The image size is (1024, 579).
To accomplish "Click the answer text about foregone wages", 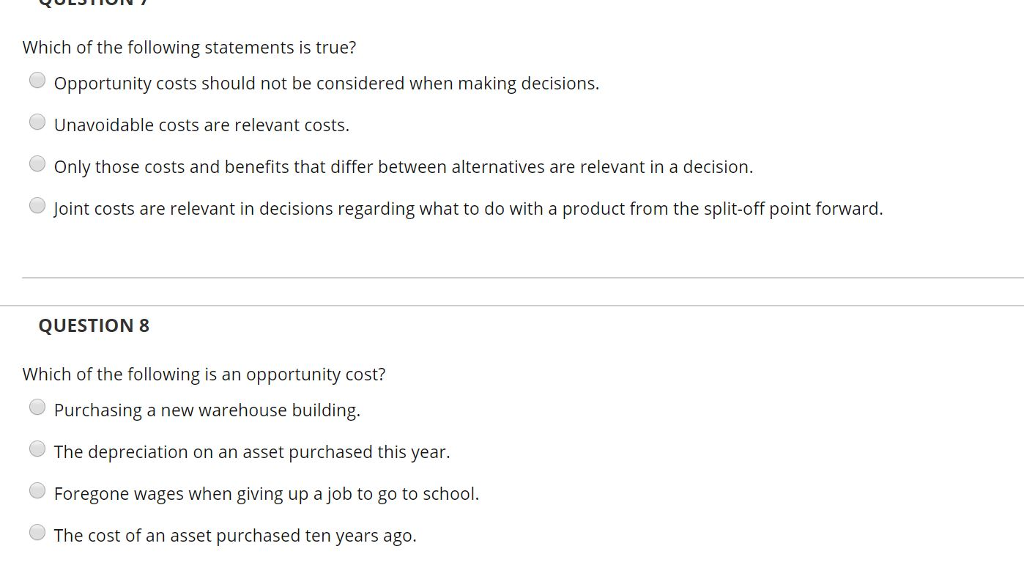I will coord(266,493).
